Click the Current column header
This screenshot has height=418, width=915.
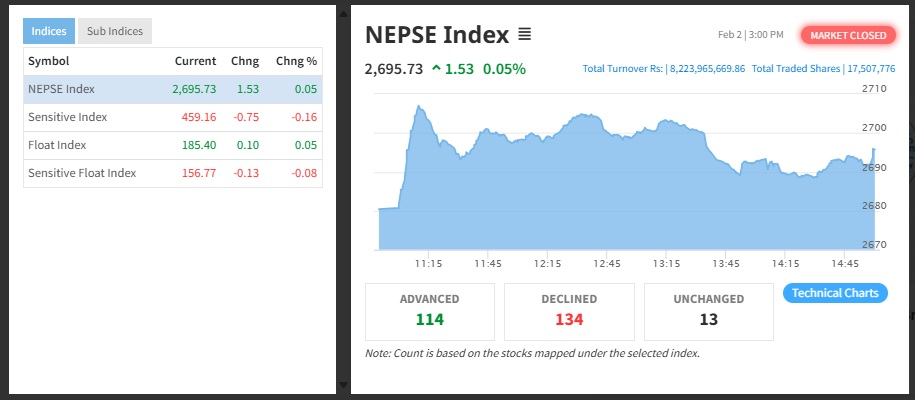tap(195, 61)
